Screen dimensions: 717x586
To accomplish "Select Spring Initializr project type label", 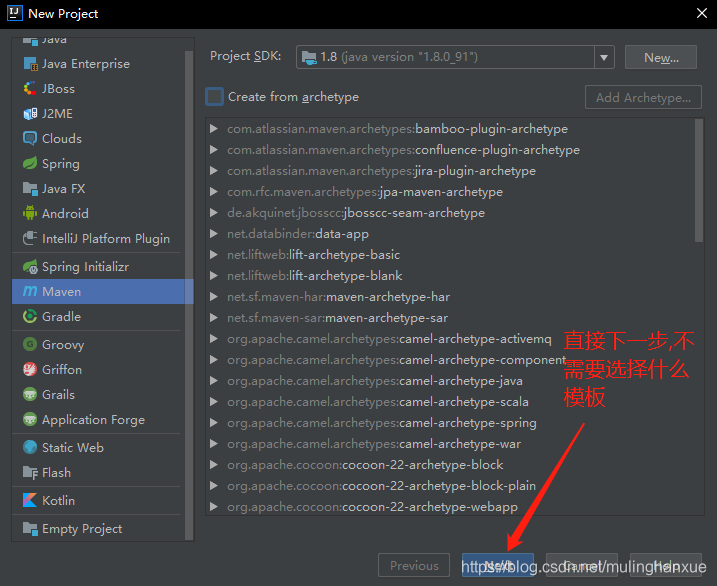I will 86,266.
